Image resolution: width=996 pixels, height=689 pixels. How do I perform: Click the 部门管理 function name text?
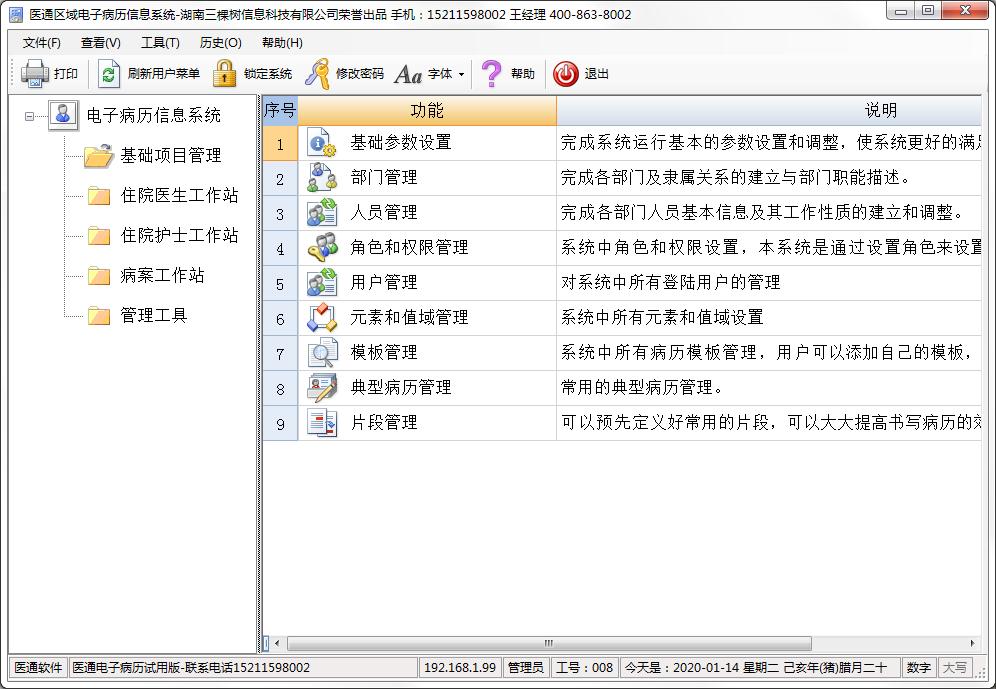pyautogui.click(x=384, y=178)
